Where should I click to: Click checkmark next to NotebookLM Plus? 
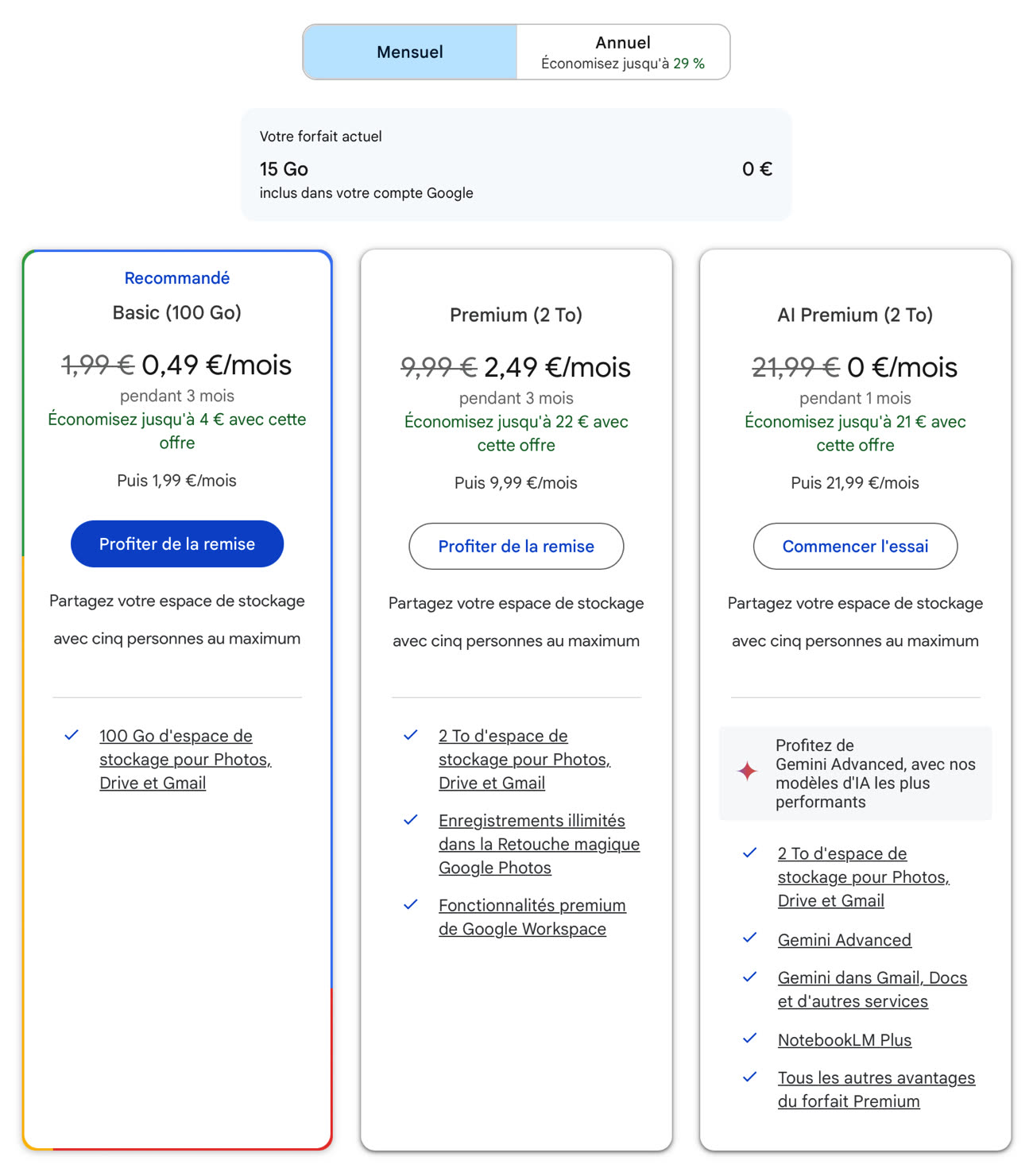click(749, 1038)
